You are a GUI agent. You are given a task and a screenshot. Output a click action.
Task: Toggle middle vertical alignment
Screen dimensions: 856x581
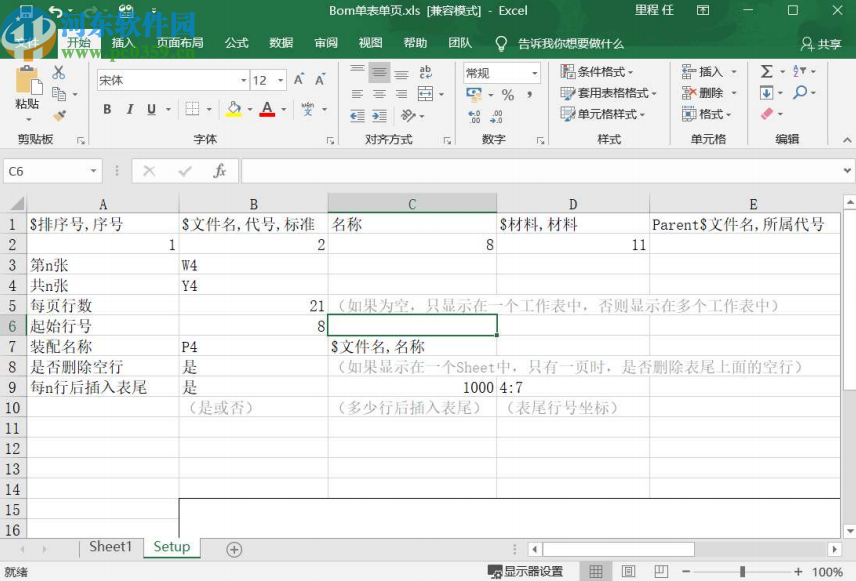[x=379, y=73]
